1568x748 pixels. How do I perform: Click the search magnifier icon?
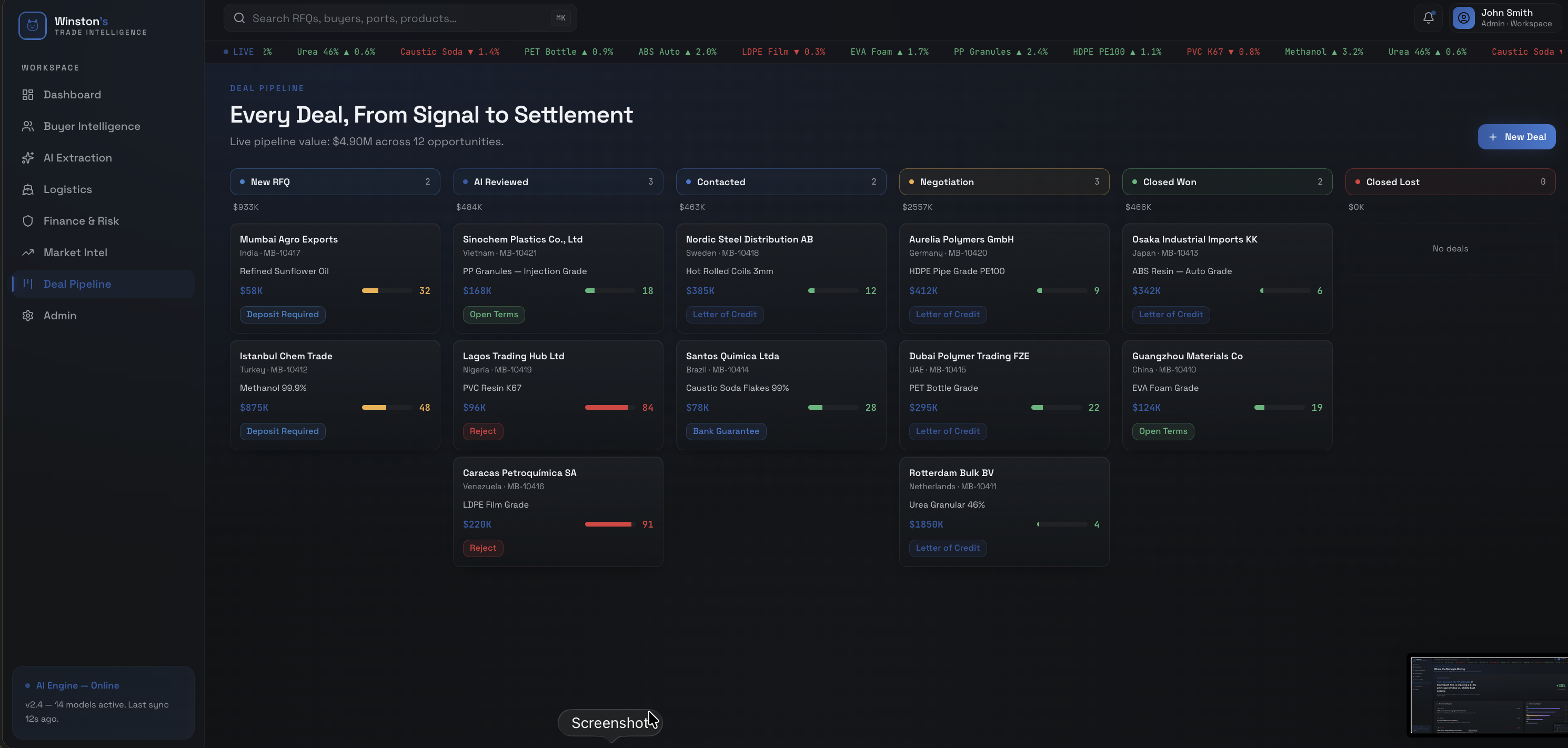pos(239,18)
